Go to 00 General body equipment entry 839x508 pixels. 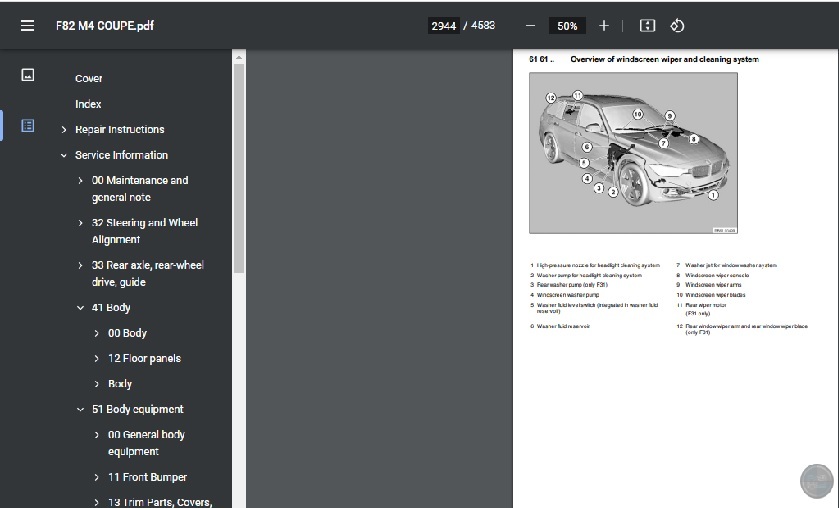147,443
